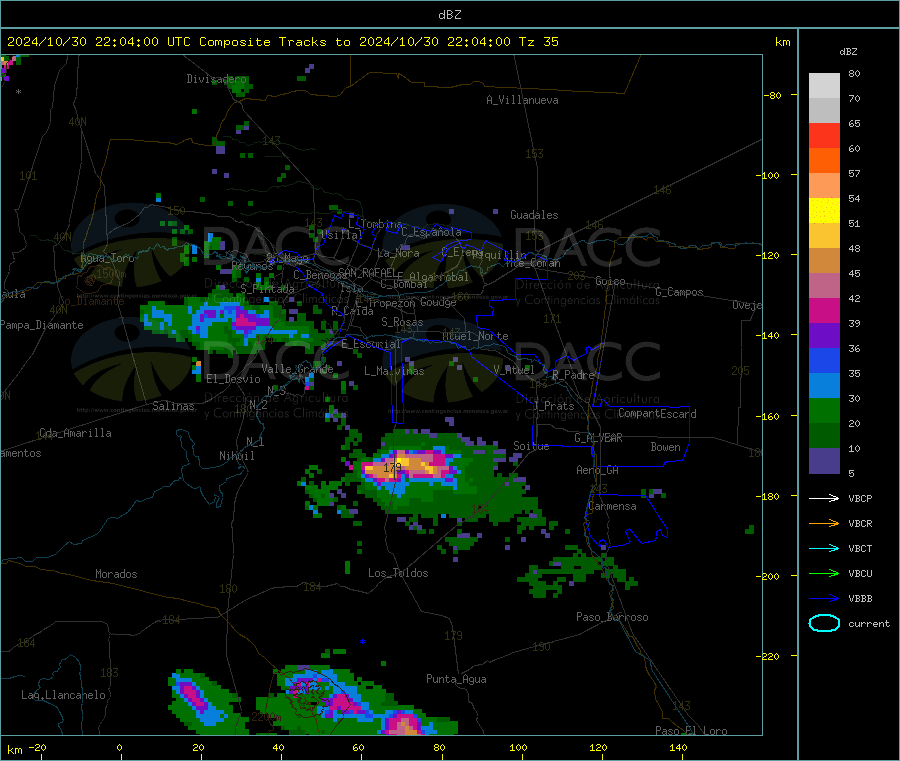Image resolution: width=900 pixels, height=761 pixels.
Task: Click the 'VBCT' legend label
Action: tap(860, 549)
